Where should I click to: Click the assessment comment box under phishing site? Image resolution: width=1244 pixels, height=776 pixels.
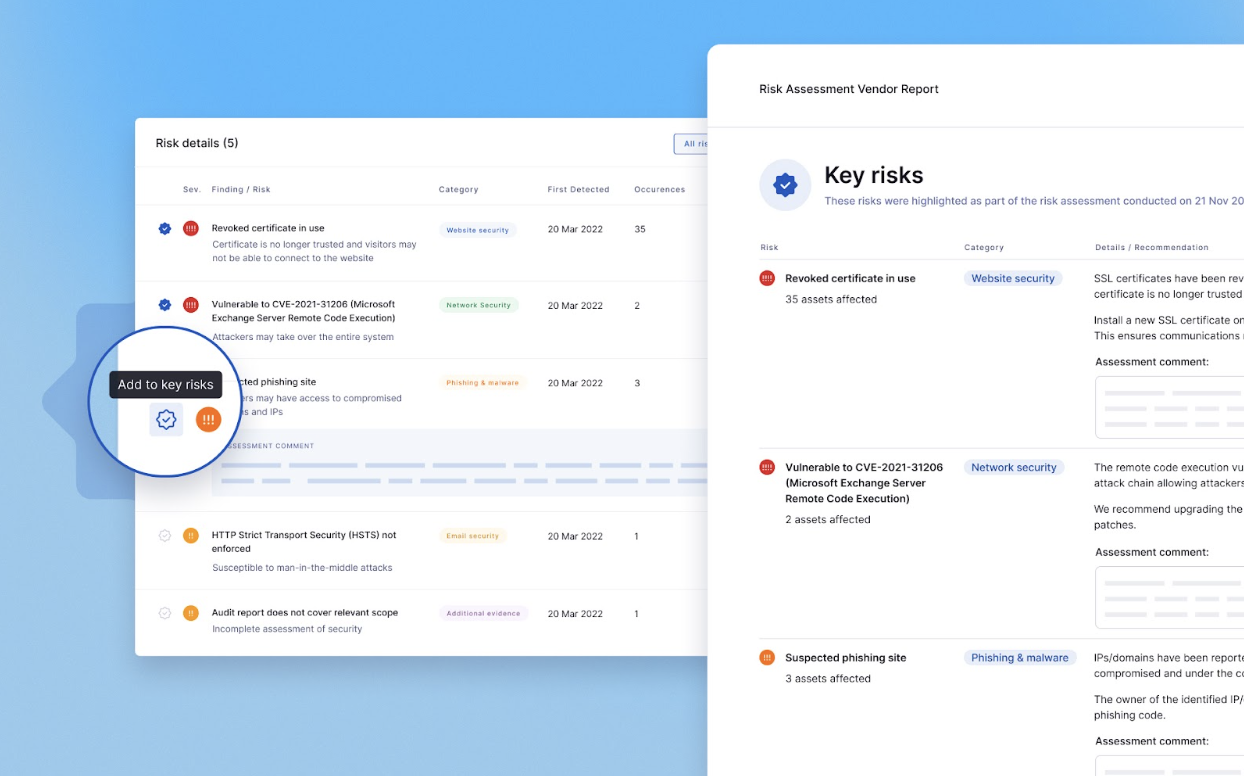coord(460,463)
